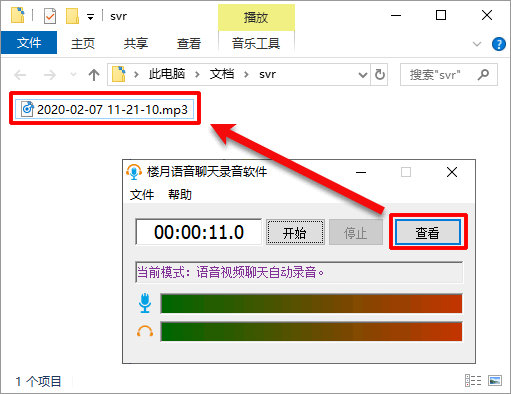
Task: Click the headphone volume level bar
Action: 311,331
